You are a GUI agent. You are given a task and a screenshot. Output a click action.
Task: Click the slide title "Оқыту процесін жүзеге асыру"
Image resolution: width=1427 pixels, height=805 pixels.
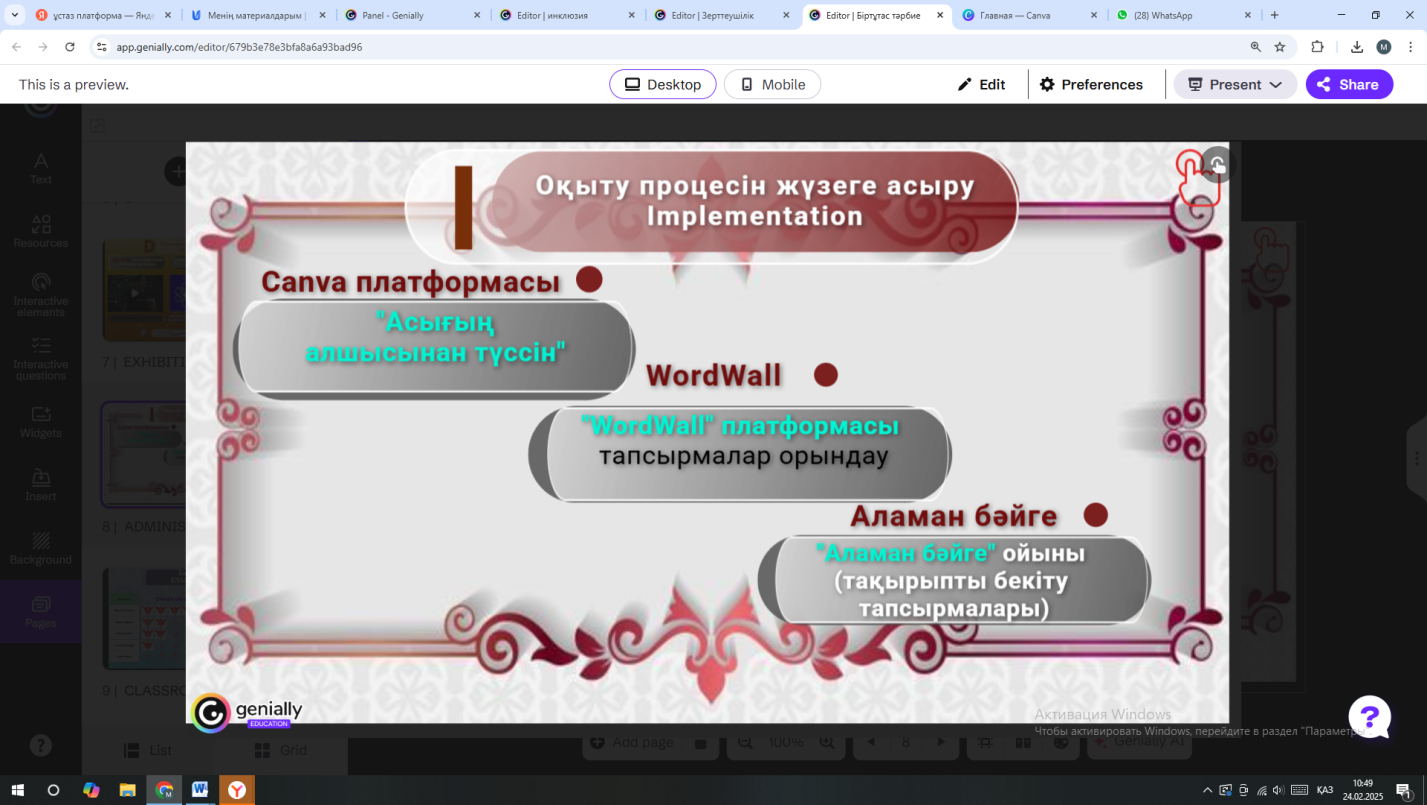pos(754,186)
